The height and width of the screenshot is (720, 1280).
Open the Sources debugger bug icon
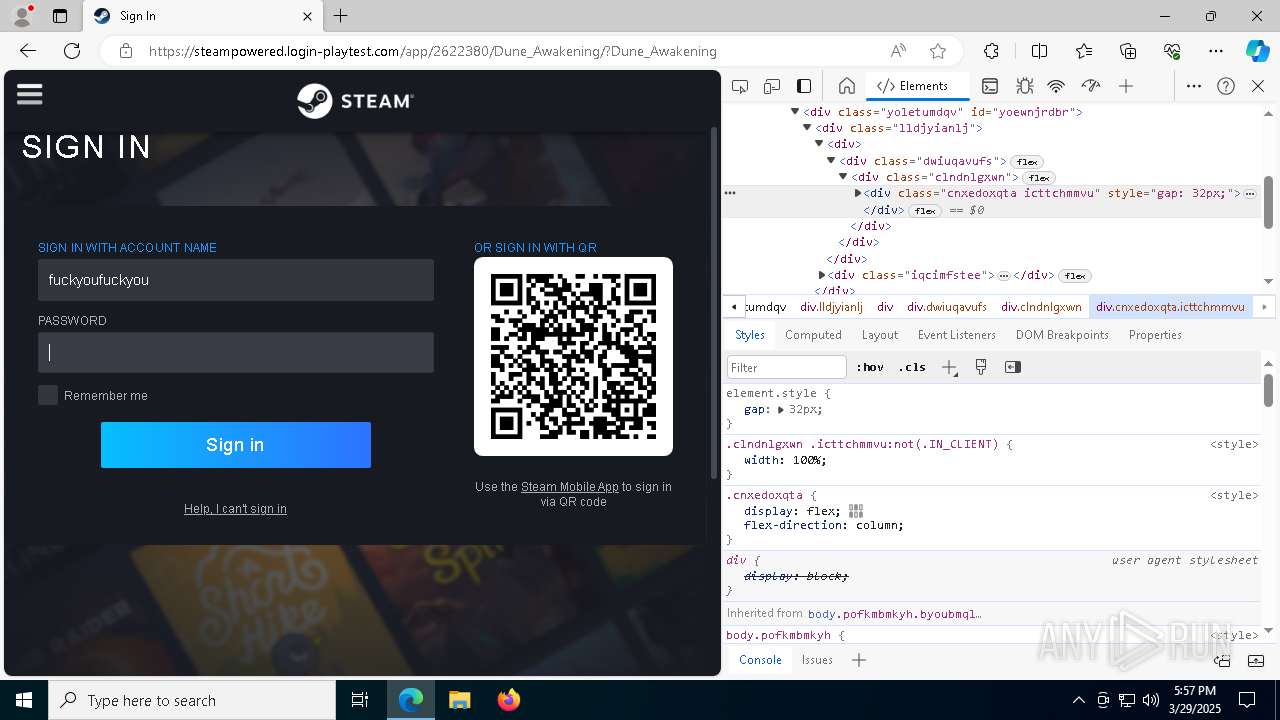[1024, 86]
